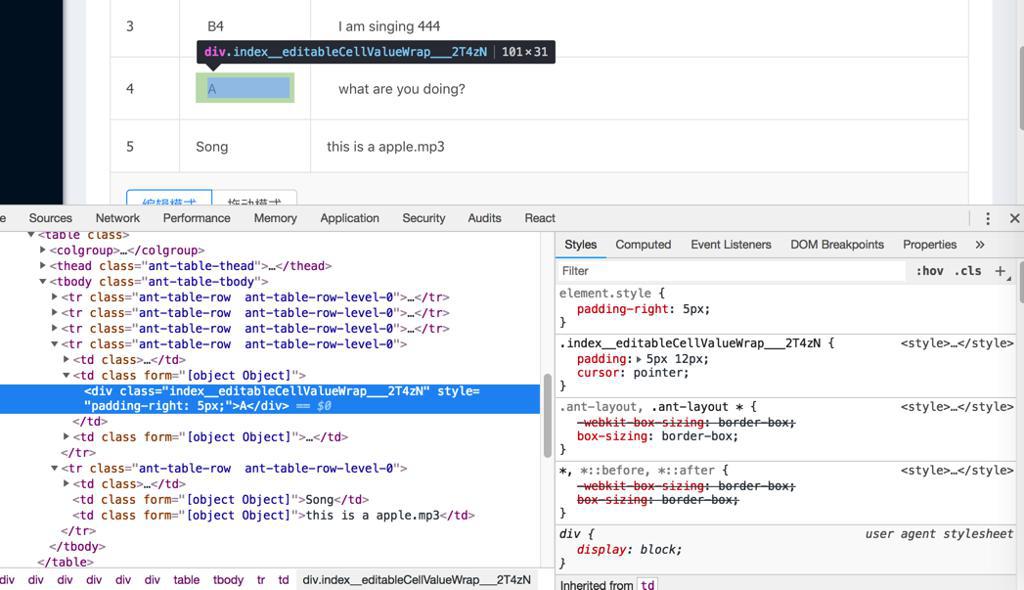Open the Performance tab
This screenshot has width=1024, height=590.
pos(197,218)
